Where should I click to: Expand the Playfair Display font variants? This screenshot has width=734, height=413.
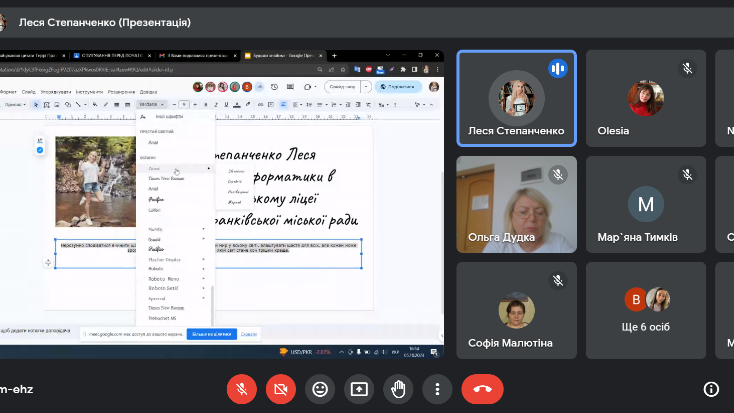pyautogui.click(x=204, y=259)
